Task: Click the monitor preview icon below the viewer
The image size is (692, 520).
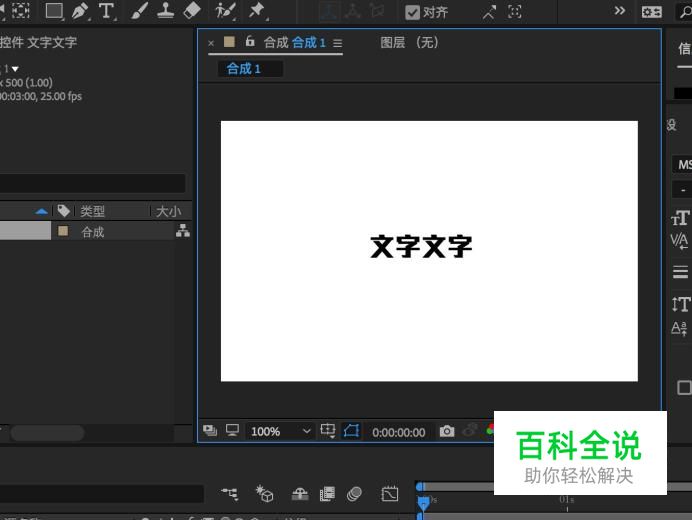Action: click(232, 430)
